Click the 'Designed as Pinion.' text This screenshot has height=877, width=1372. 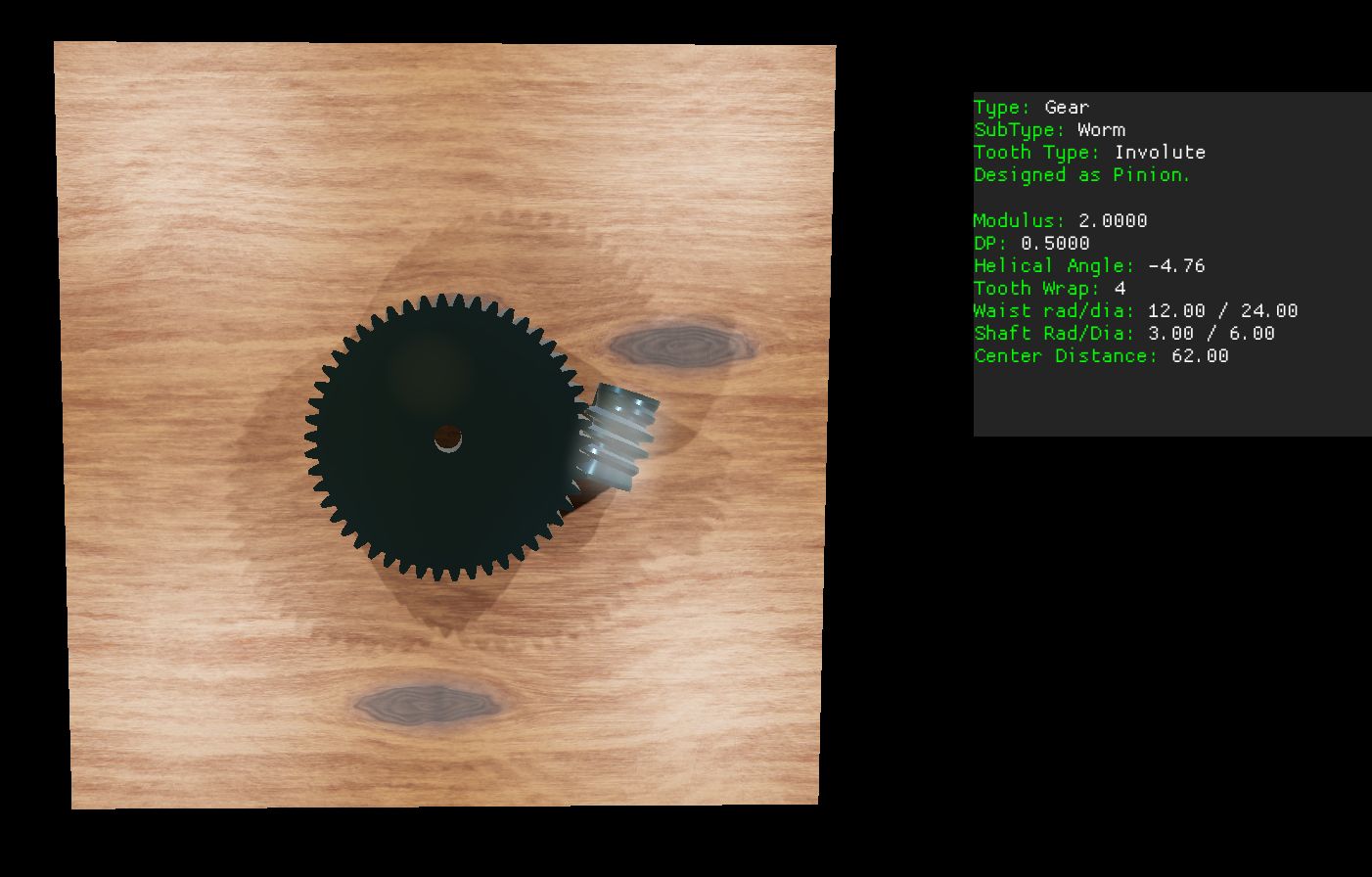[x=1081, y=175]
